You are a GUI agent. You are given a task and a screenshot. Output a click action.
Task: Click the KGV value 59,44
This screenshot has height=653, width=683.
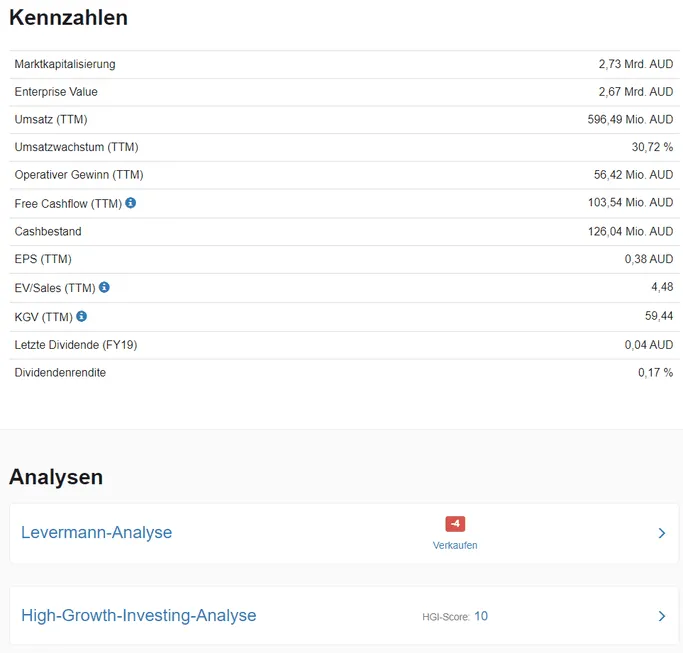(659, 316)
